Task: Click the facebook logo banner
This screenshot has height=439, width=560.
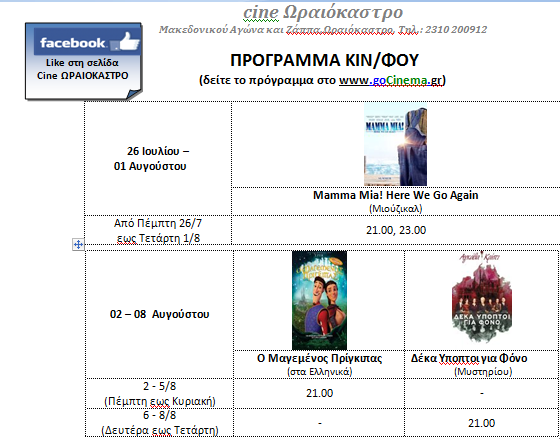Action: point(88,42)
